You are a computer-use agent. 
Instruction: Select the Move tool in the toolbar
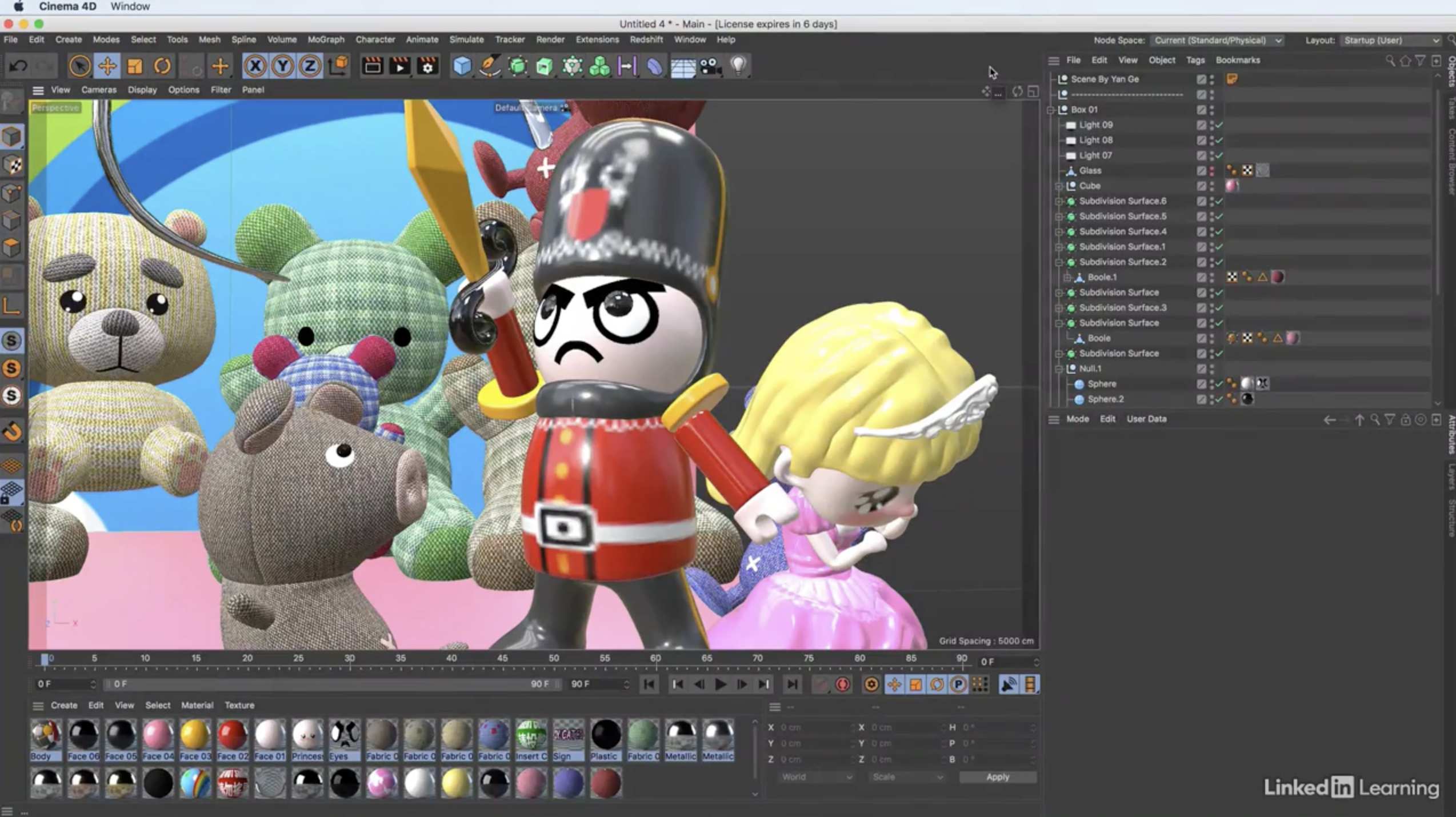(107, 66)
